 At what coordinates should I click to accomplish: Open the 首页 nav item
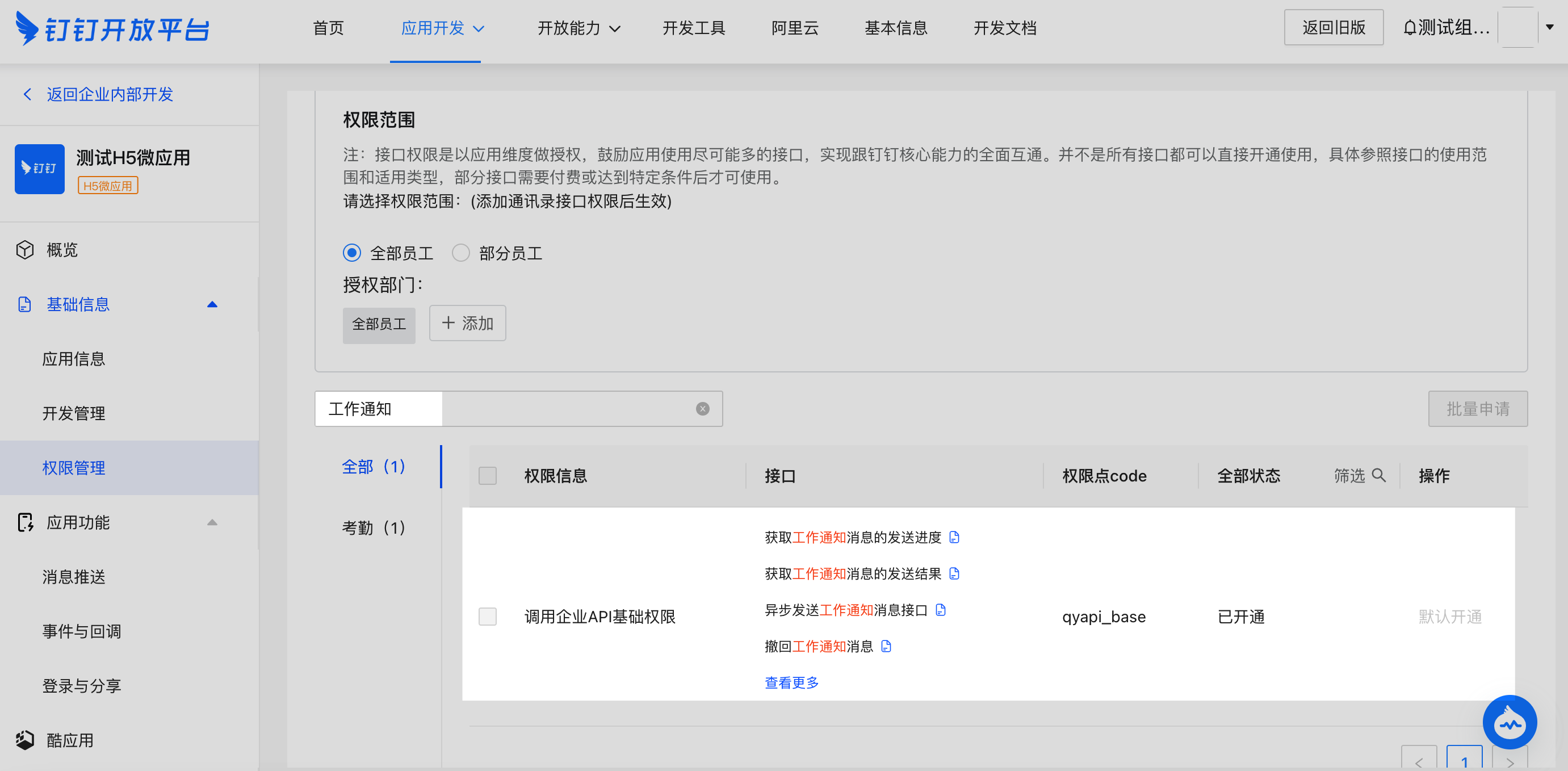point(328,28)
